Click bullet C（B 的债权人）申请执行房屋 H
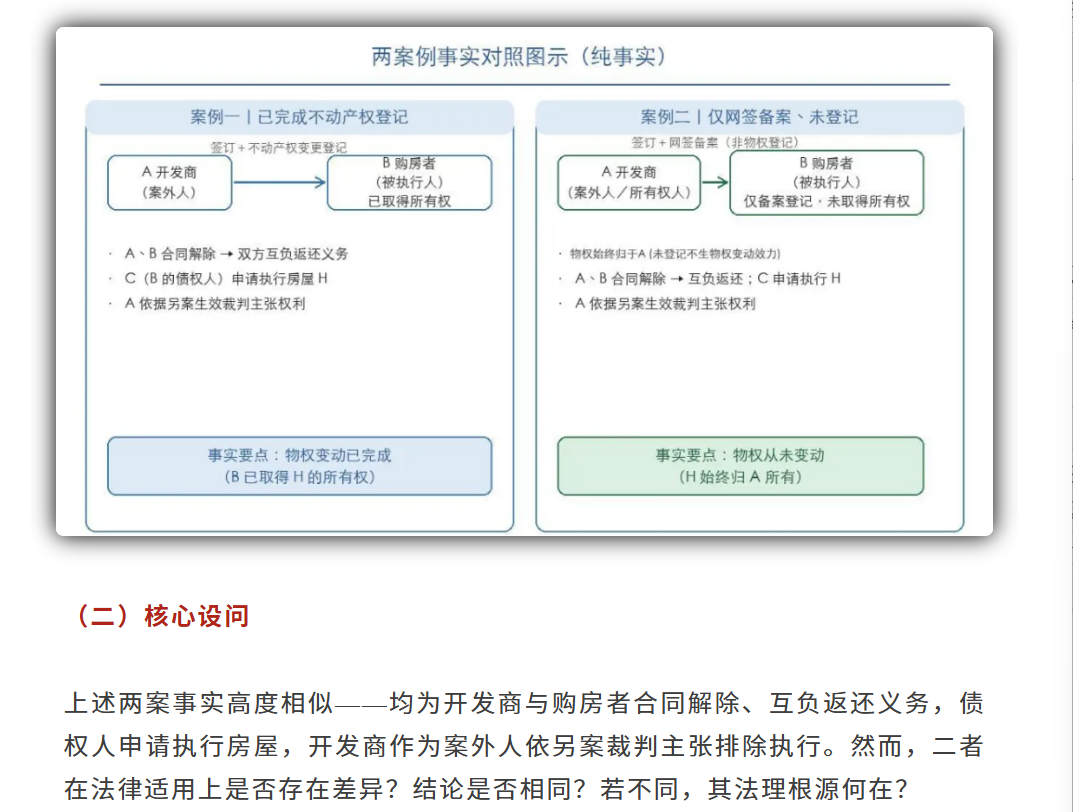 (x=226, y=278)
